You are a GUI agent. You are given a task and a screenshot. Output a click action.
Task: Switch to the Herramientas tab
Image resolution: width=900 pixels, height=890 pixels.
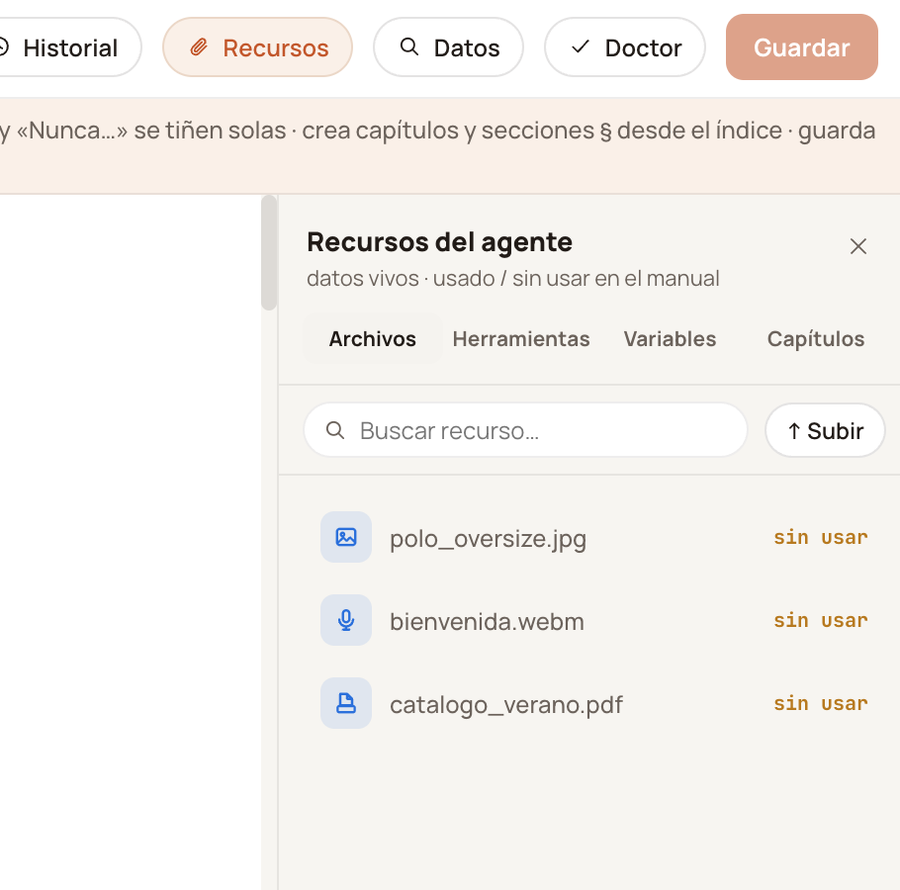pyautogui.click(x=521, y=339)
